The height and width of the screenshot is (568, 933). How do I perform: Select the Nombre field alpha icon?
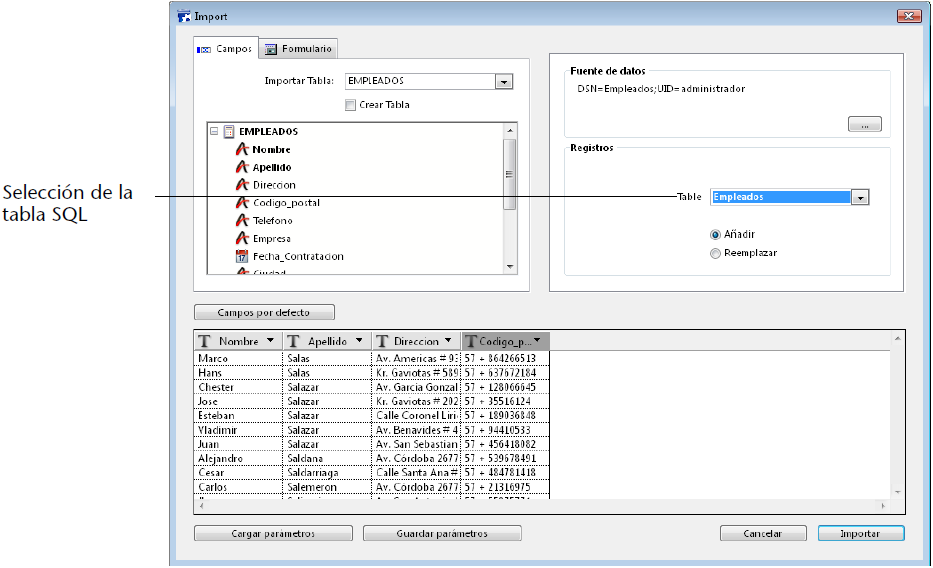(241, 149)
